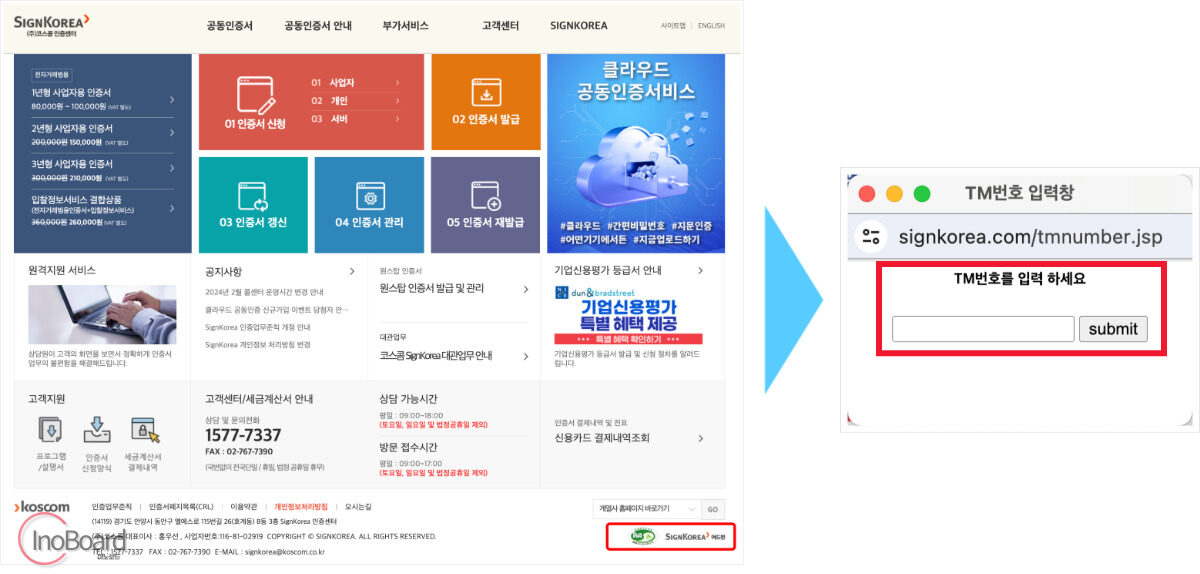Select 03 서버 application option

(356, 119)
